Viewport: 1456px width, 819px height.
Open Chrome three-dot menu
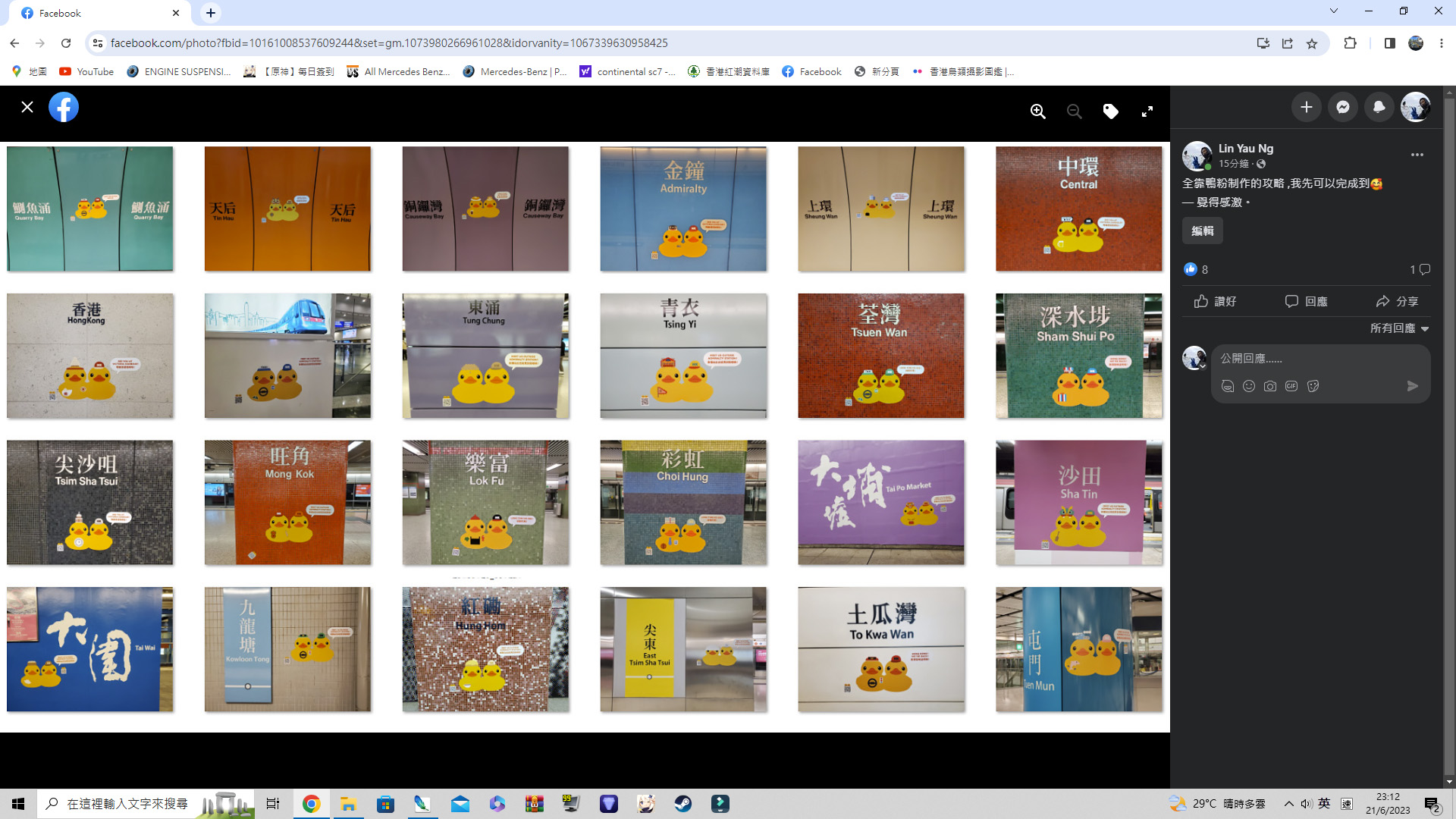[x=1442, y=43]
